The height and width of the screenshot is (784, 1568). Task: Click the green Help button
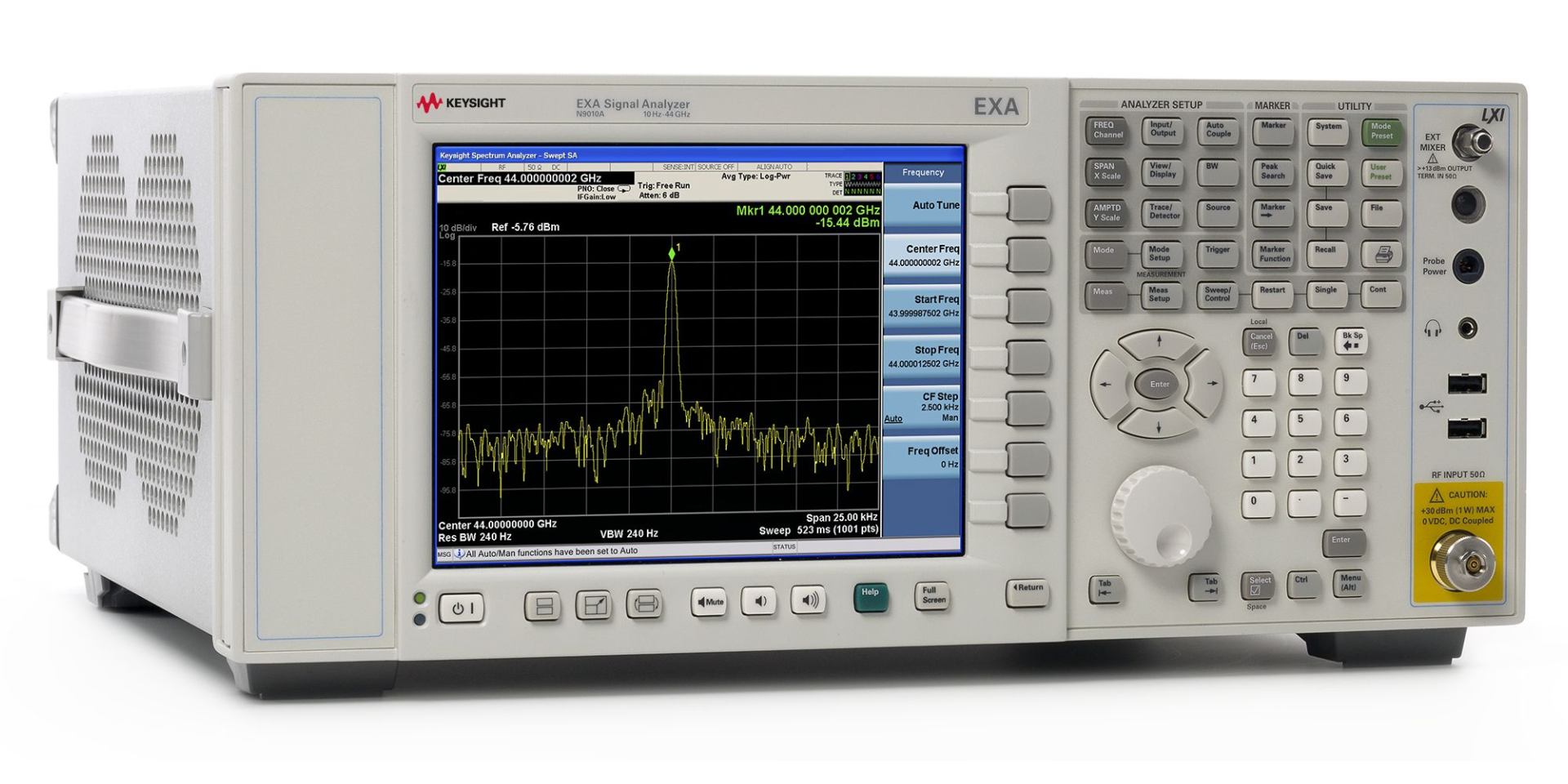point(870,597)
